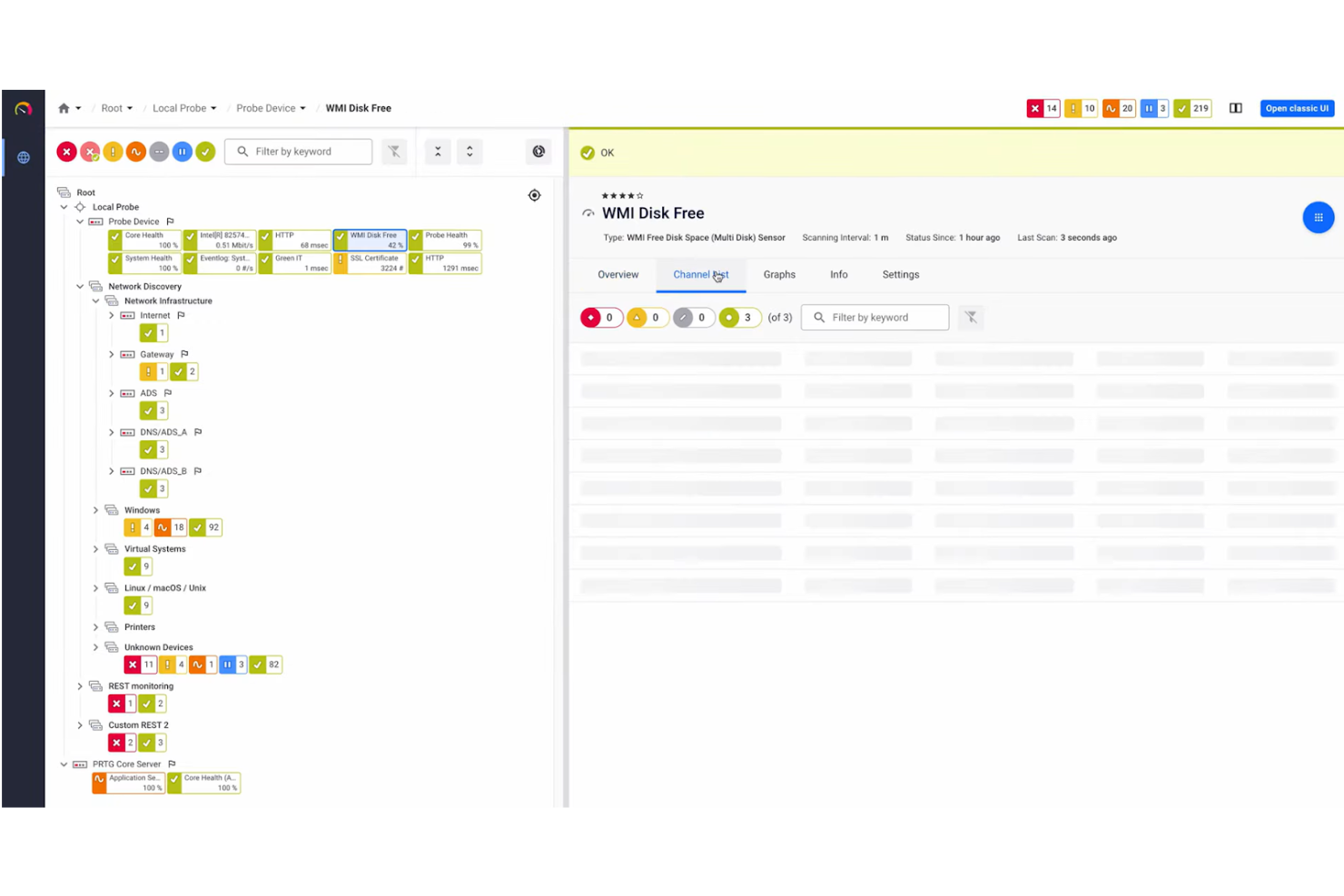
Task: Click the Open classic UI button
Action: point(1297,108)
